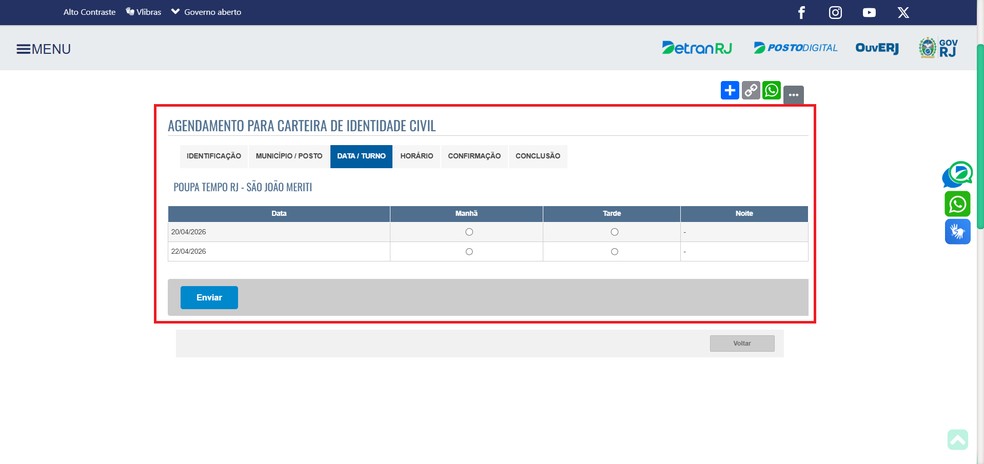The height and width of the screenshot is (464, 984).
Task: Click the Noite column header
Action: [x=744, y=213]
